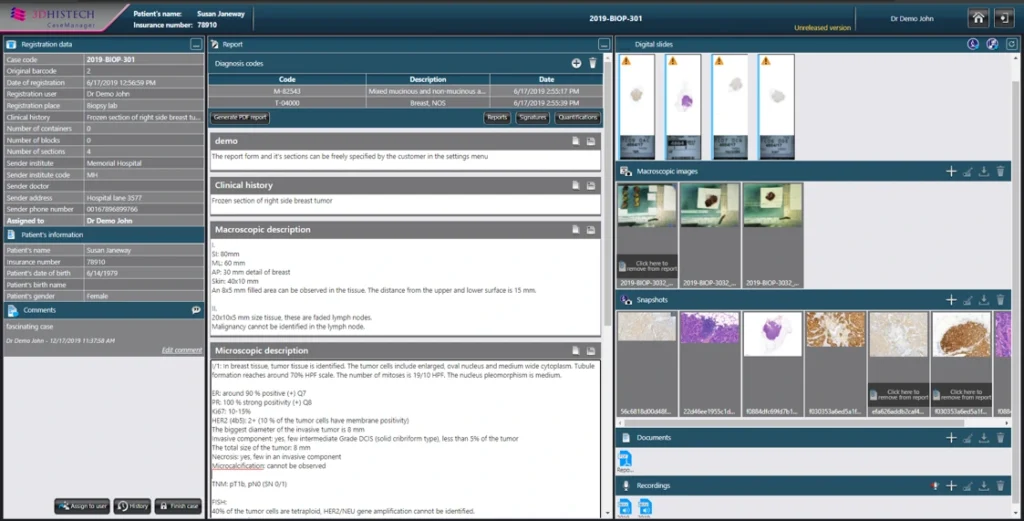Download icon in Snapshots header

pyautogui.click(x=984, y=300)
